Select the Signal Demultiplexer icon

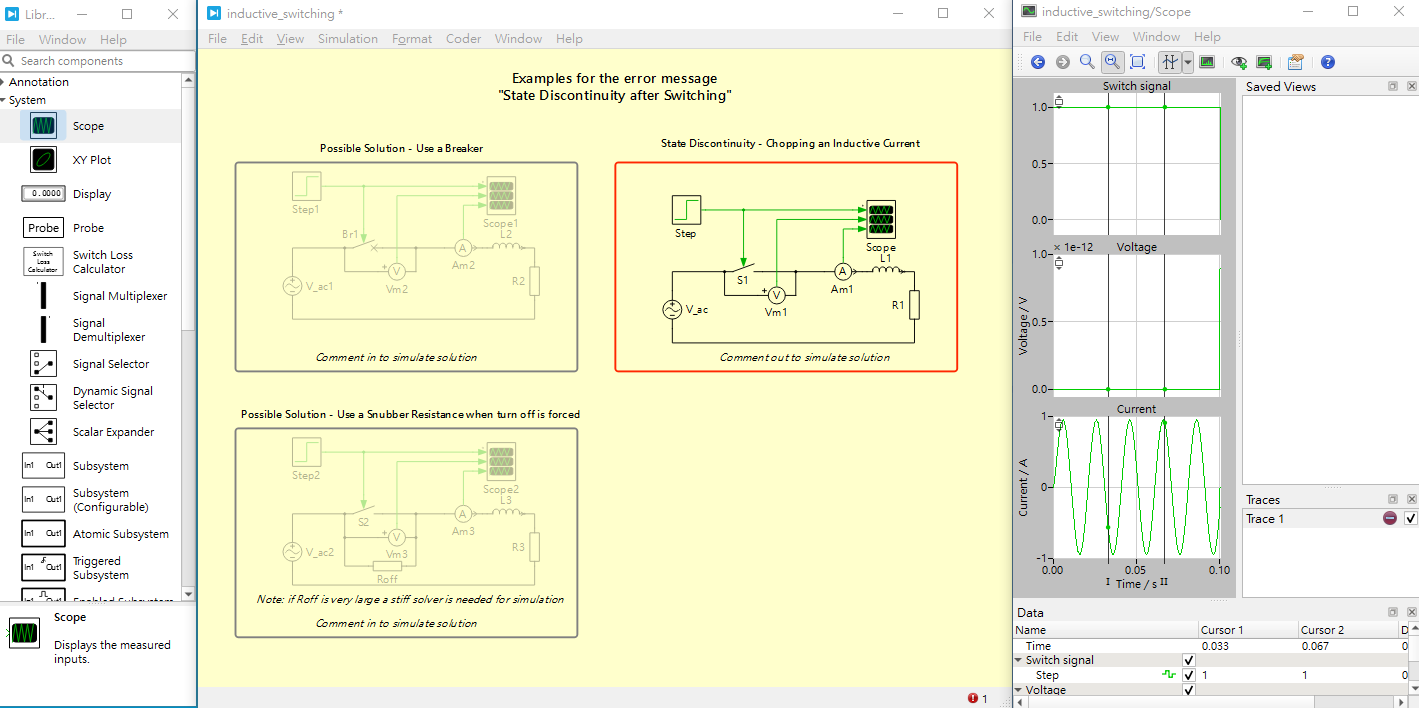[x=43, y=330]
